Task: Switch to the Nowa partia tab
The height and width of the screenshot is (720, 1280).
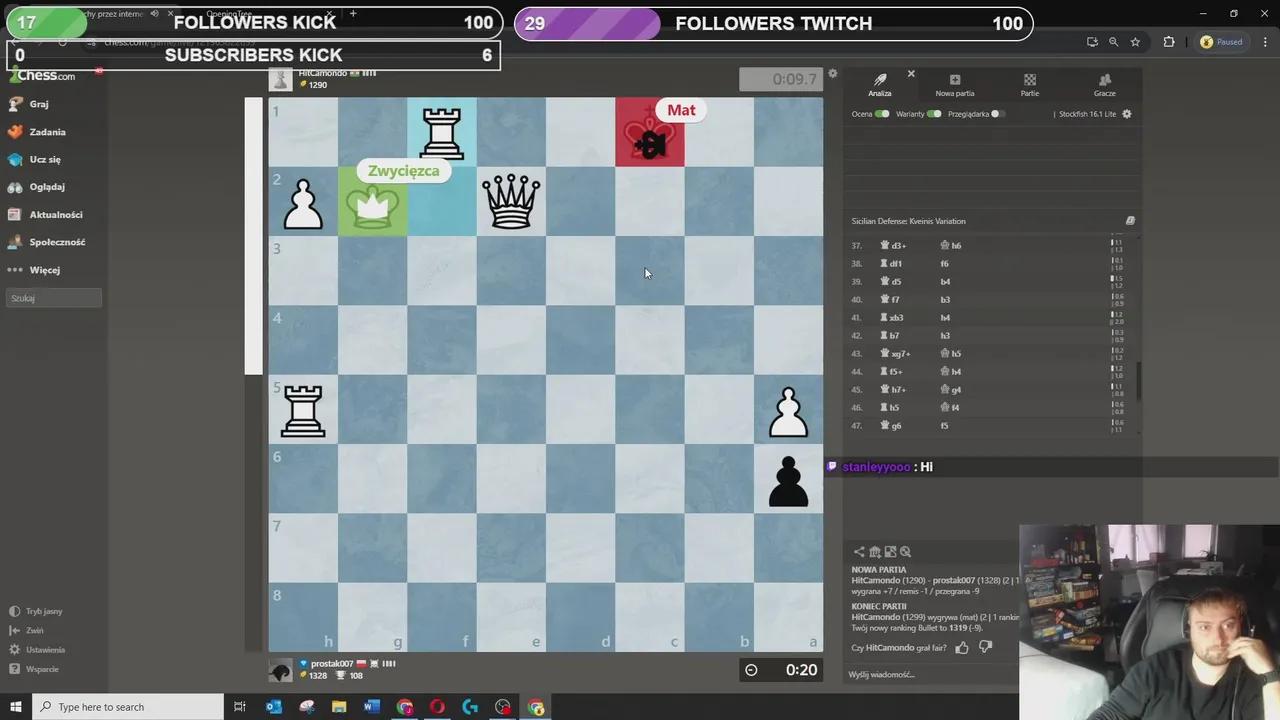Action: pyautogui.click(x=955, y=85)
